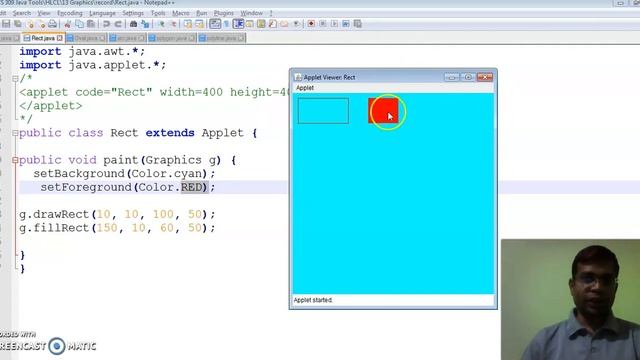Start macro recording with red record icon
Image resolution: width=640 pixels, height=360 pixels.
(x=311, y=24)
